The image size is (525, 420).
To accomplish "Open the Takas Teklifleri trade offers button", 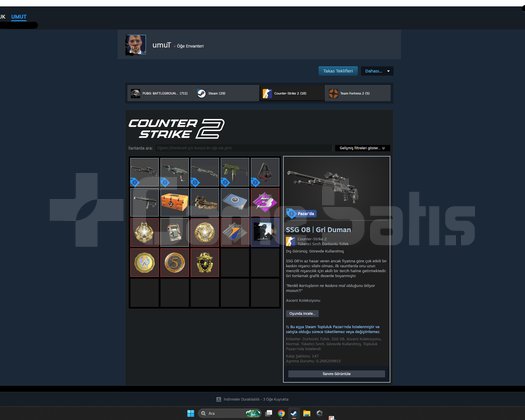I will click(x=338, y=71).
